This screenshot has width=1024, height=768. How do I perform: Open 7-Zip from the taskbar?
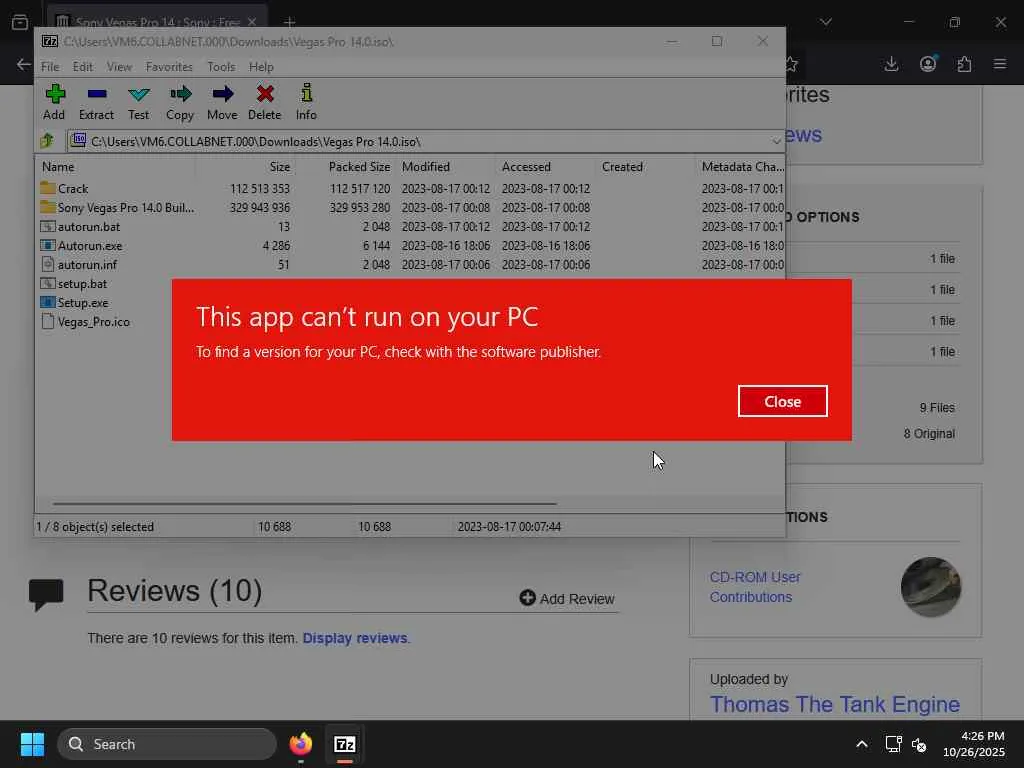click(345, 744)
